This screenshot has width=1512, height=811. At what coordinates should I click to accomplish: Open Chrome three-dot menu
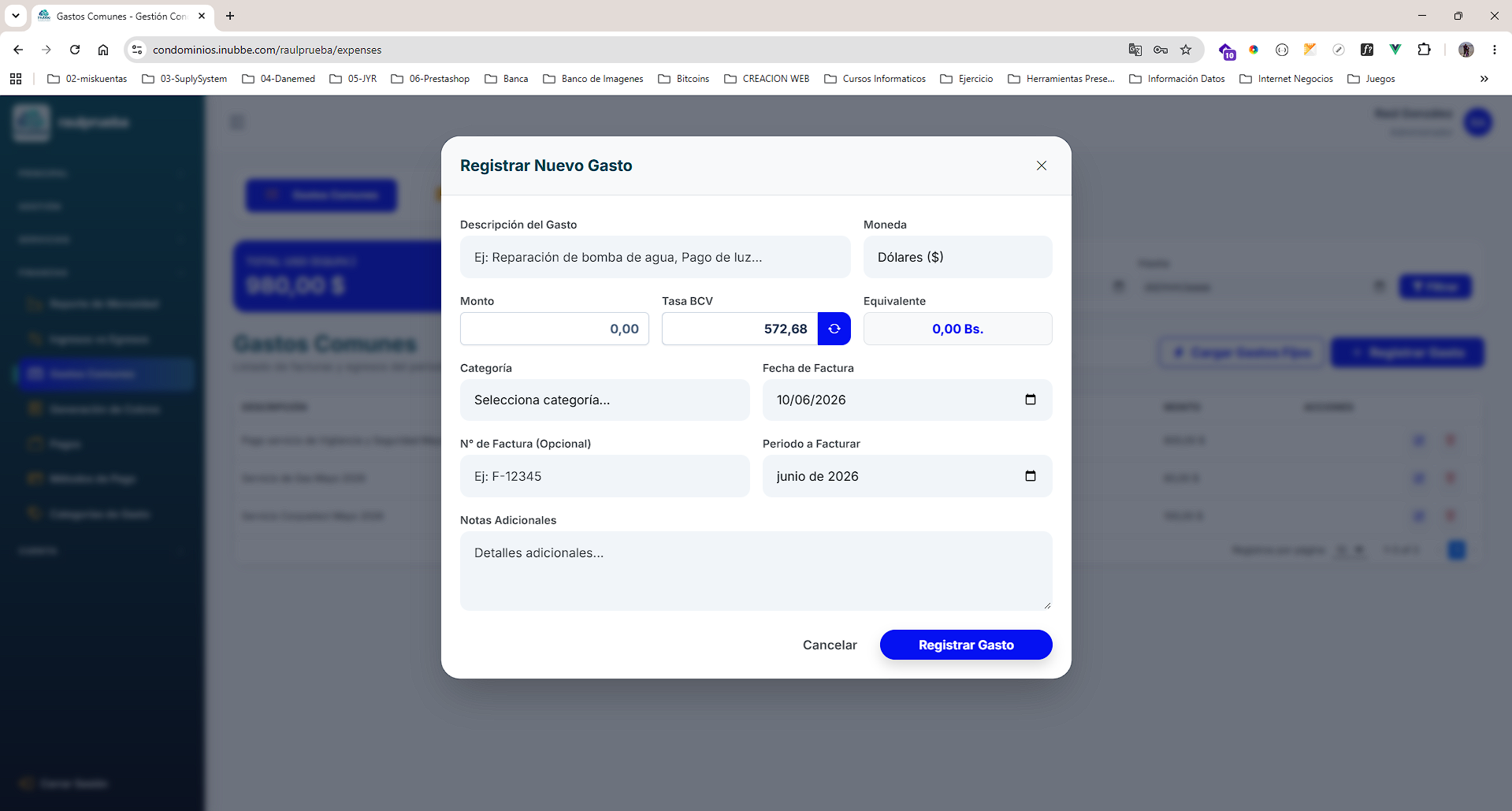click(x=1495, y=50)
